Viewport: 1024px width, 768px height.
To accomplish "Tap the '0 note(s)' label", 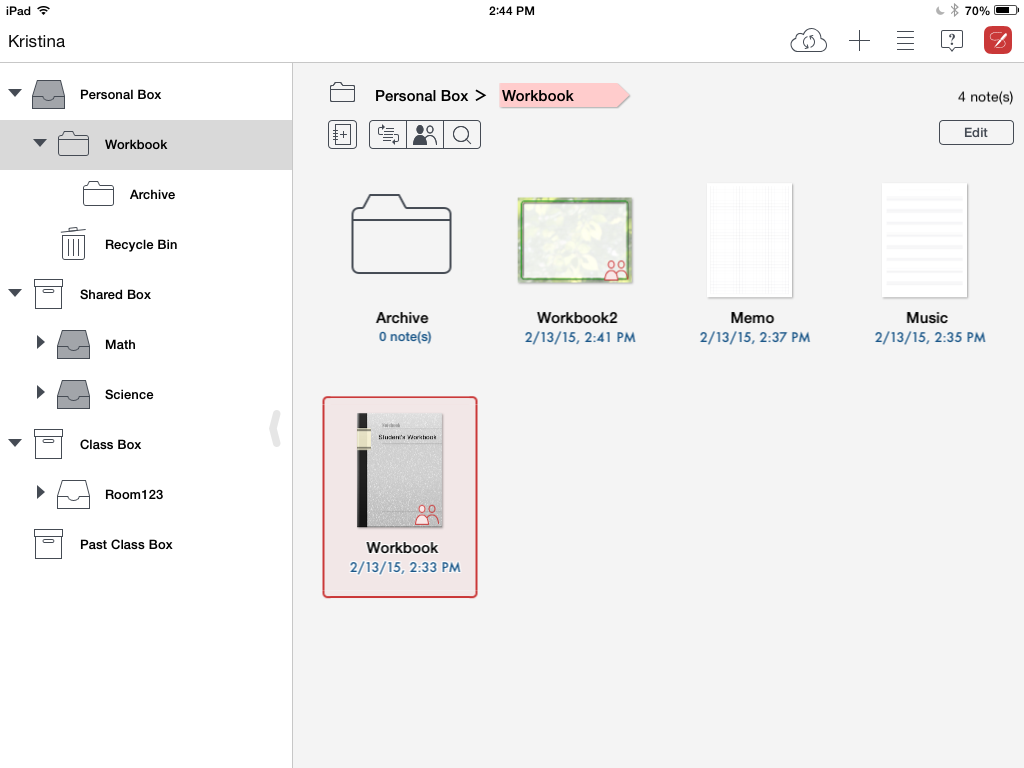I will point(405,337).
